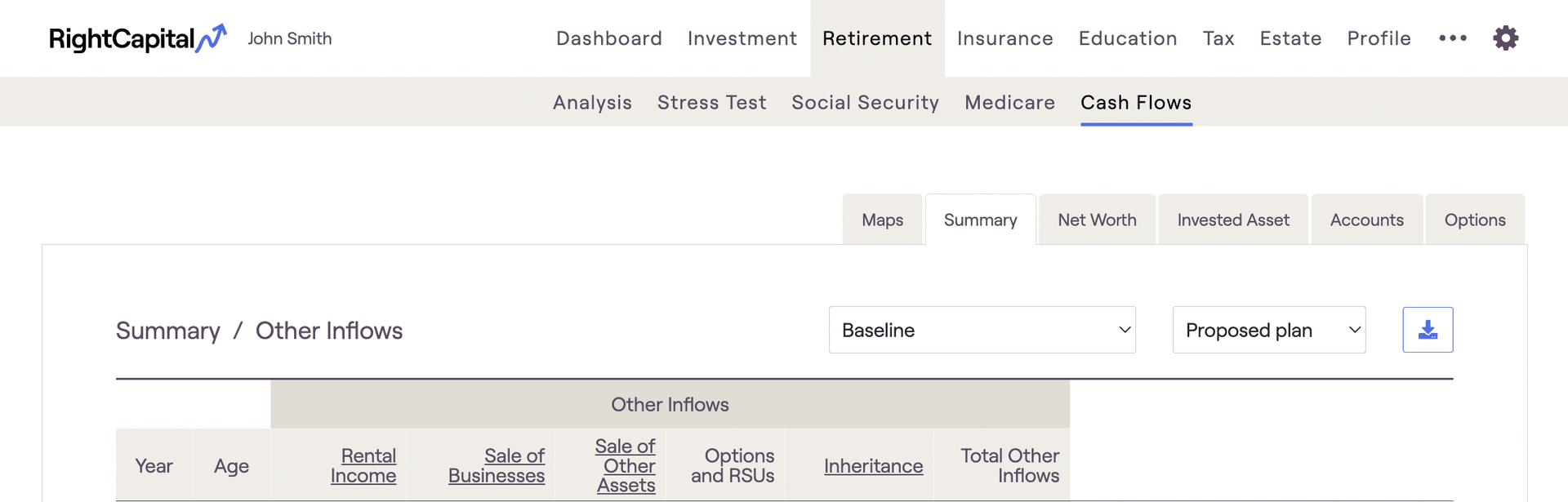The width and height of the screenshot is (1568, 502).
Task: Open the Proposed plan dropdown
Action: point(1268,330)
